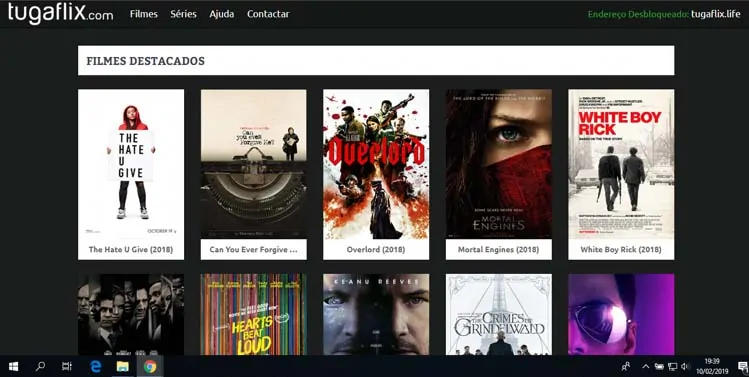Click Mortal Engines (2018) title
The height and width of the screenshot is (377, 749).
(499, 249)
